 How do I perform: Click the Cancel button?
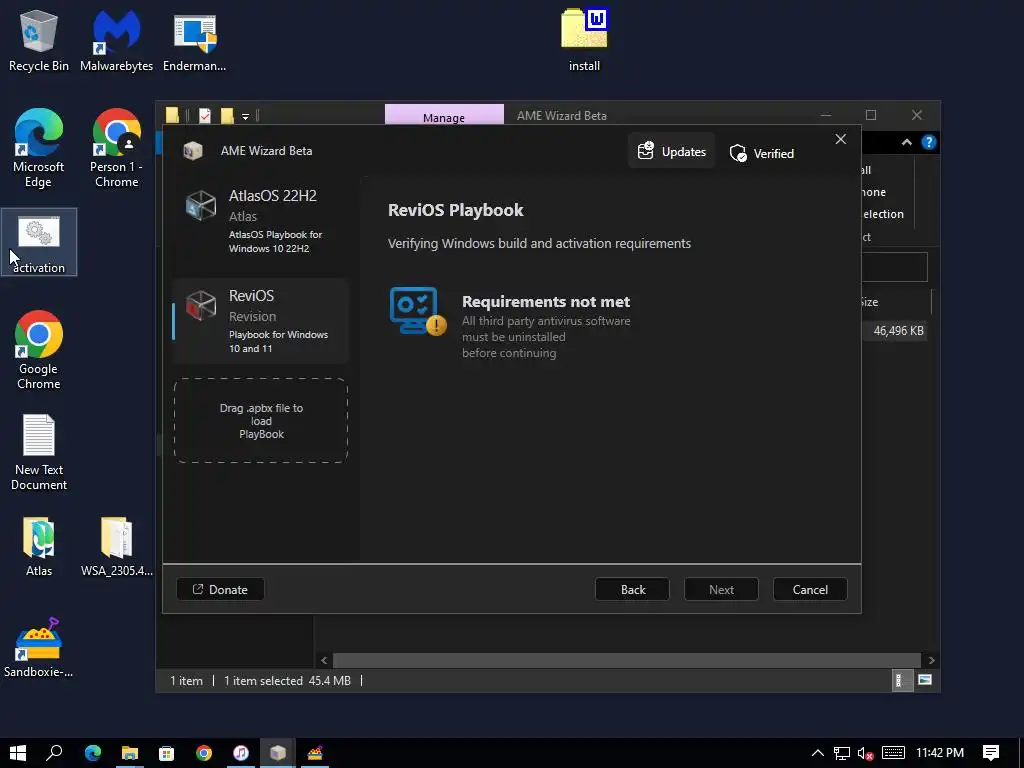point(810,589)
